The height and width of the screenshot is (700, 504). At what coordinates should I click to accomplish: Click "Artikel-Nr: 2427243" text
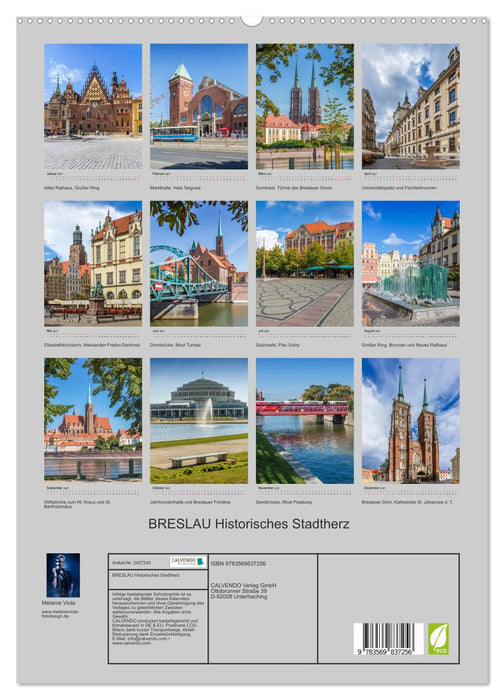click(x=131, y=563)
